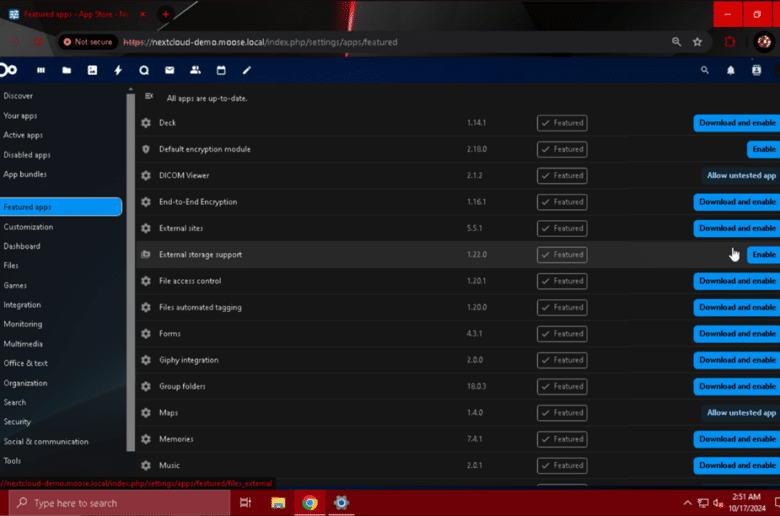The width and height of the screenshot is (780, 516).
Task: Click the External sites app name
Action: (181, 228)
